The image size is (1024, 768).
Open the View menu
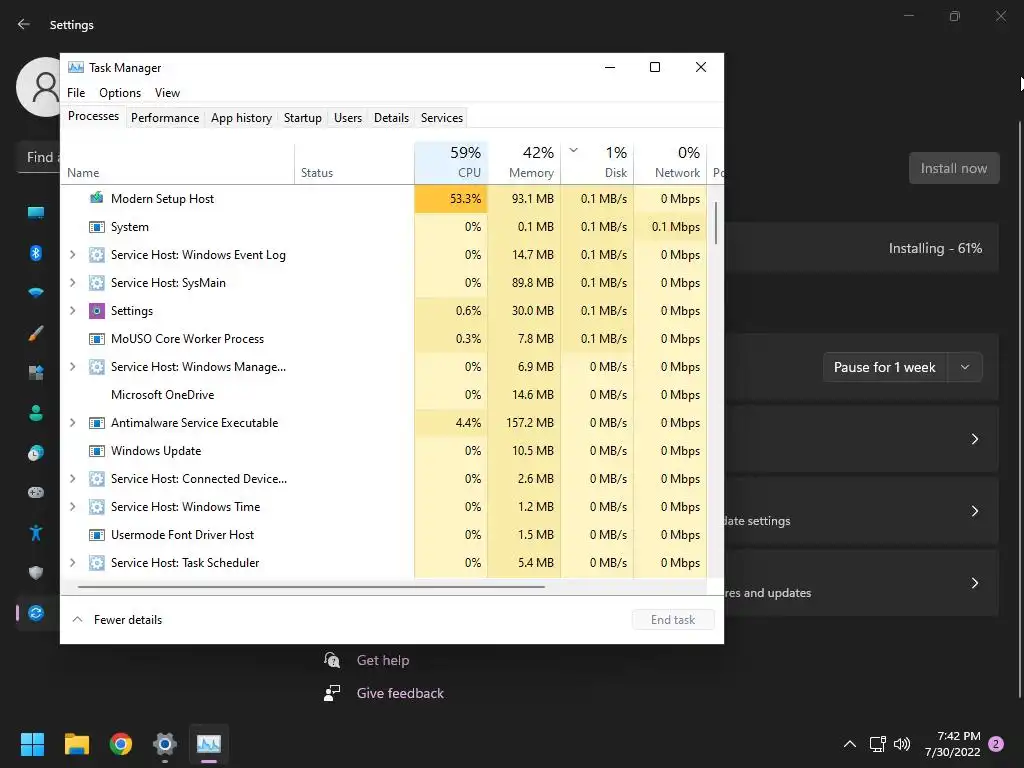tap(167, 93)
